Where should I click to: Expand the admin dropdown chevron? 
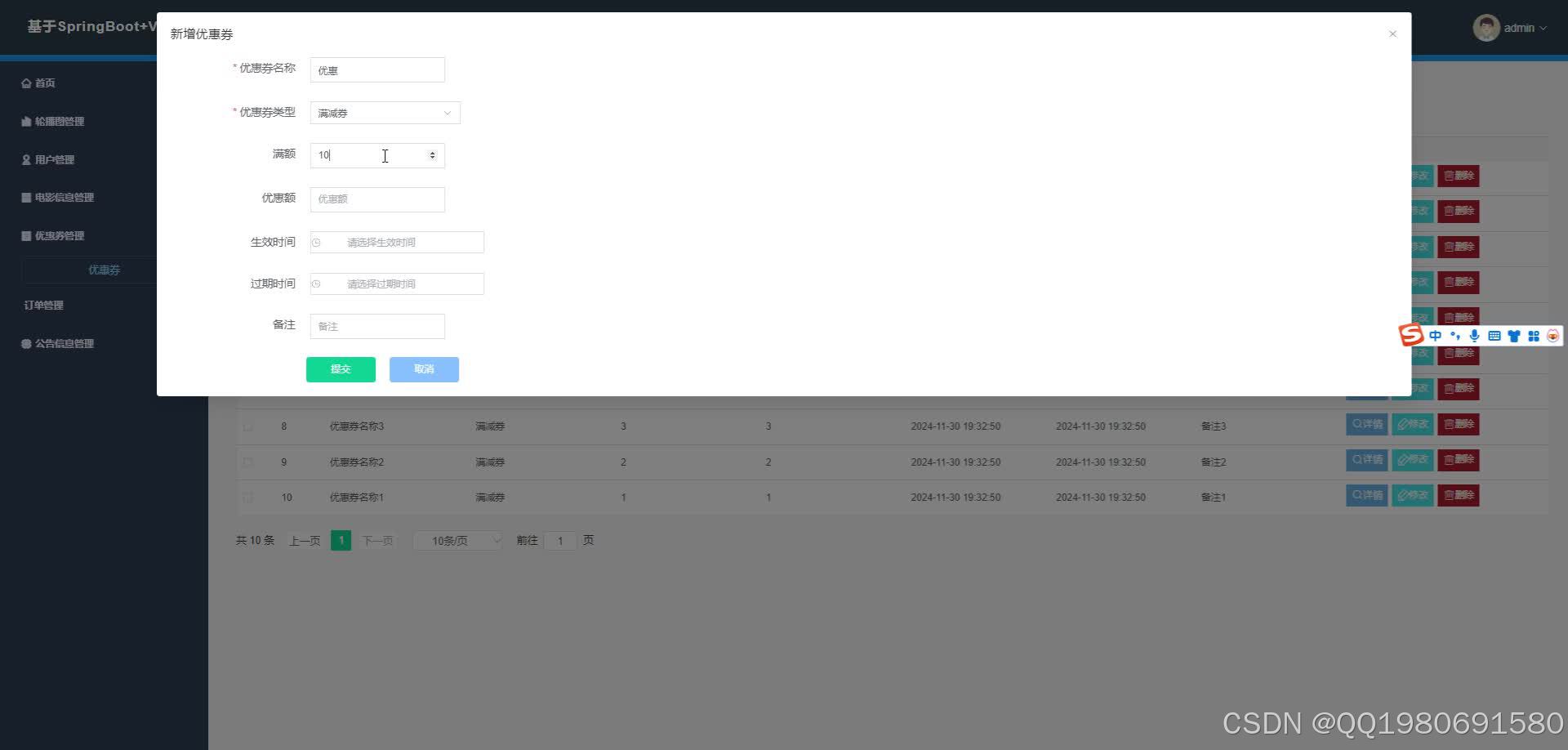[1543, 29]
